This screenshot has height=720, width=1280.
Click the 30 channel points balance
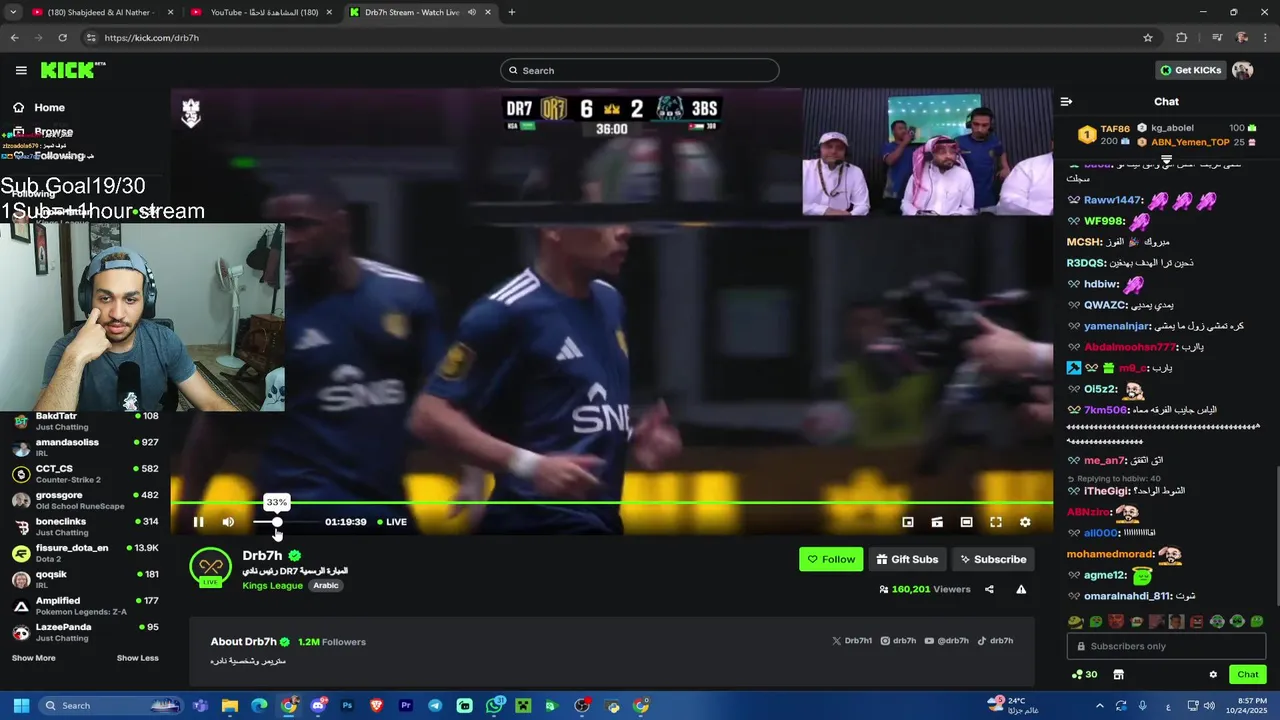1084,674
